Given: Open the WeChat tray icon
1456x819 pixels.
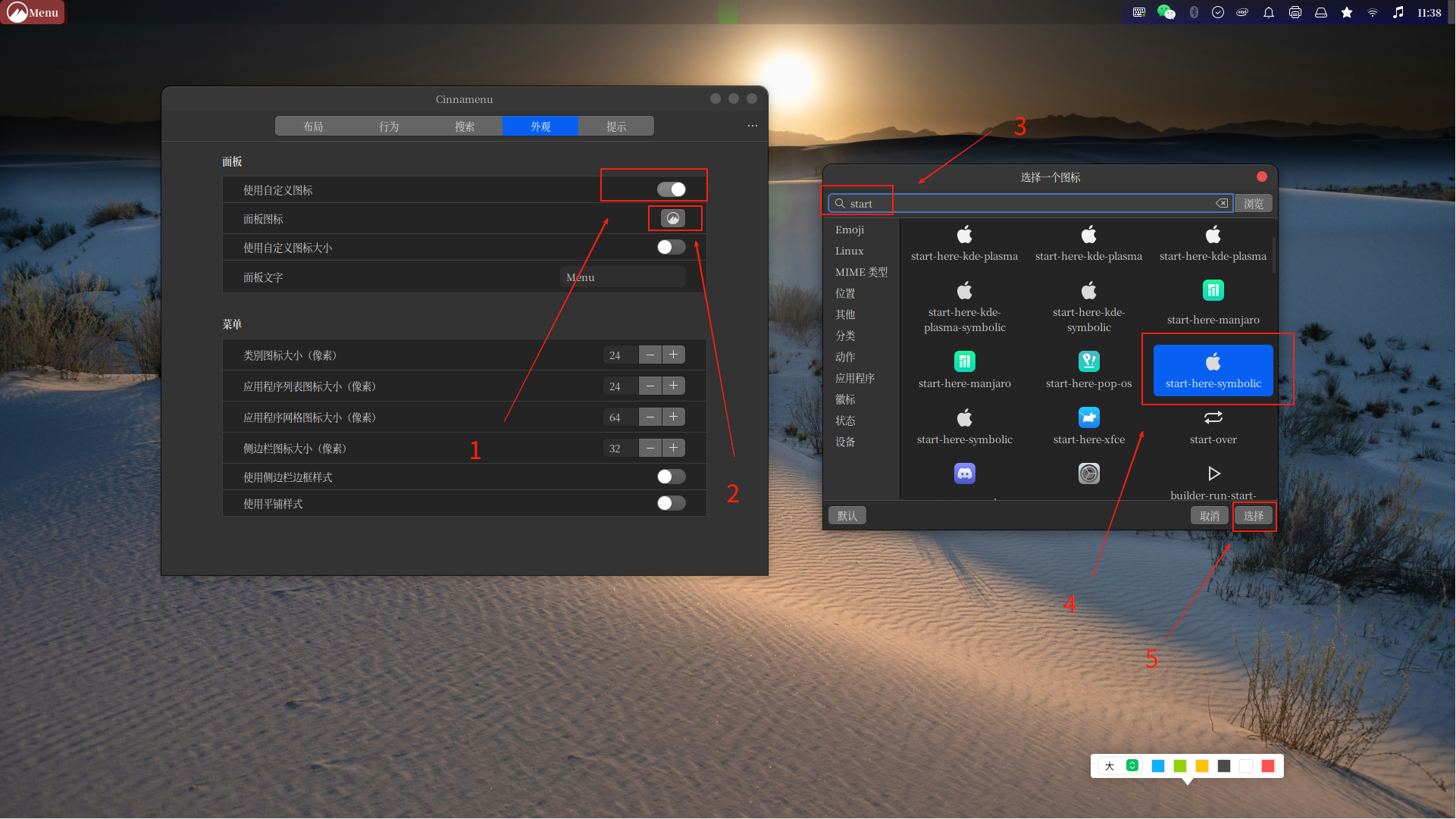Looking at the screenshot, I should click(1166, 12).
